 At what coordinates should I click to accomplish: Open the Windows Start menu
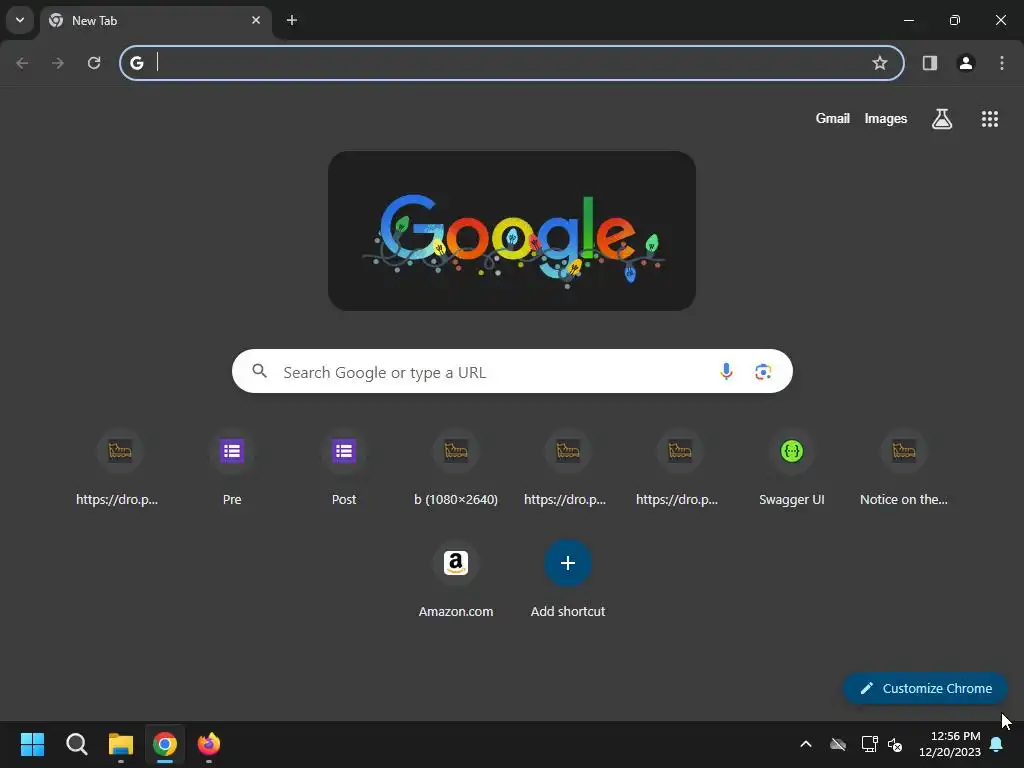click(32, 744)
